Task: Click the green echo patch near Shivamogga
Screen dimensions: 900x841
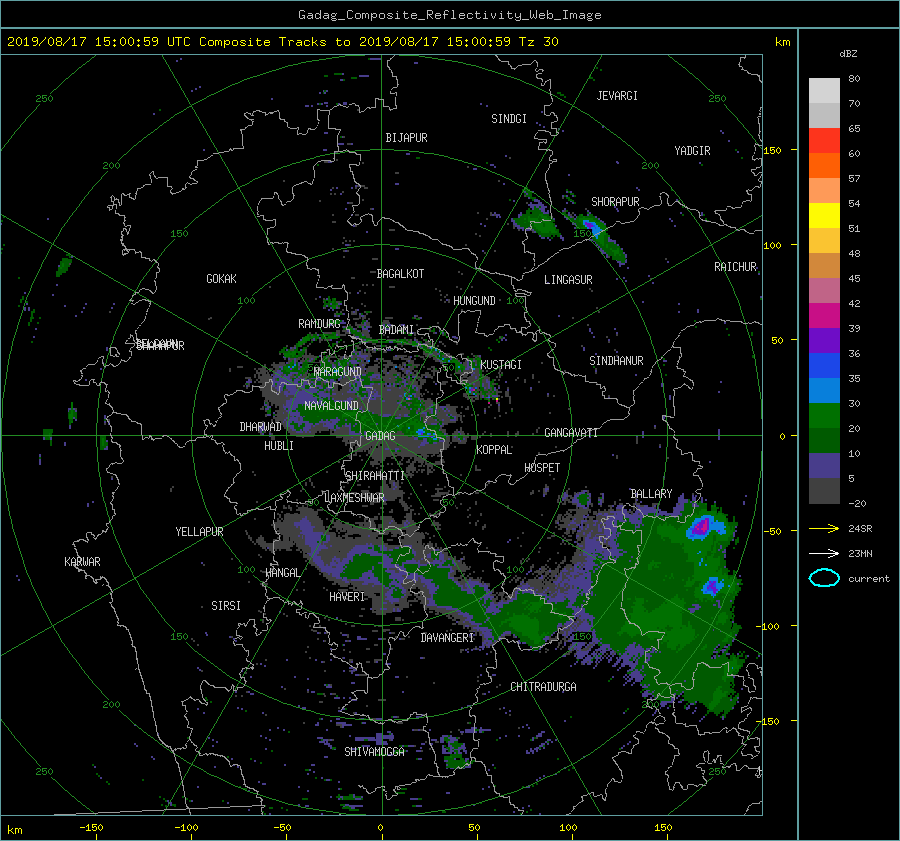Action: coord(456,751)
